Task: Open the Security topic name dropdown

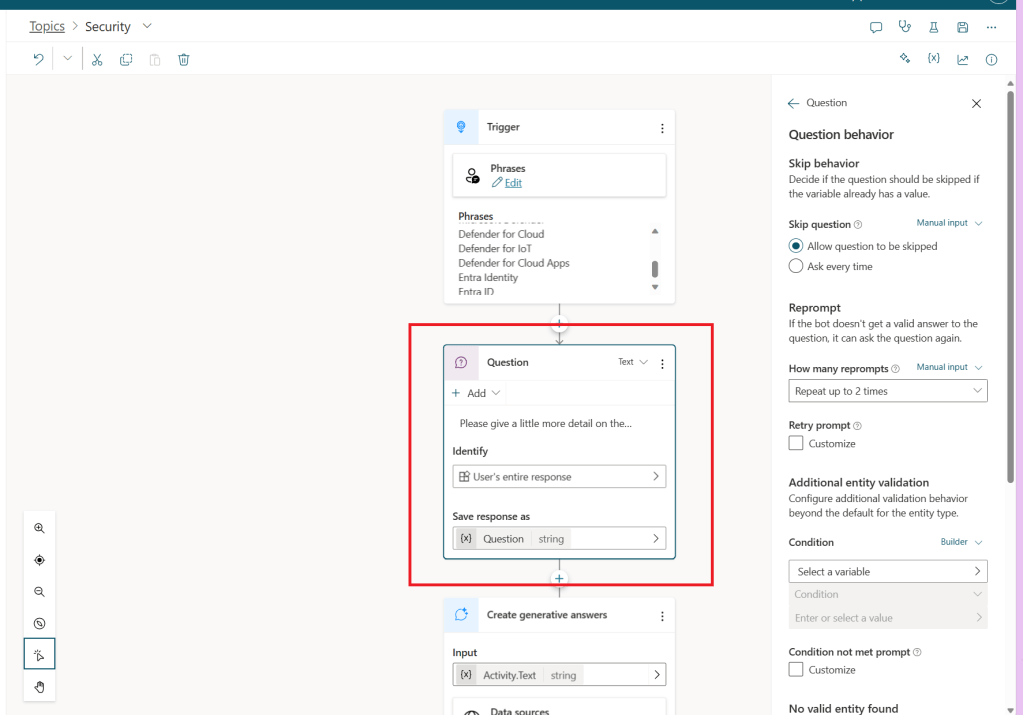Action: (x=148, y=26)
